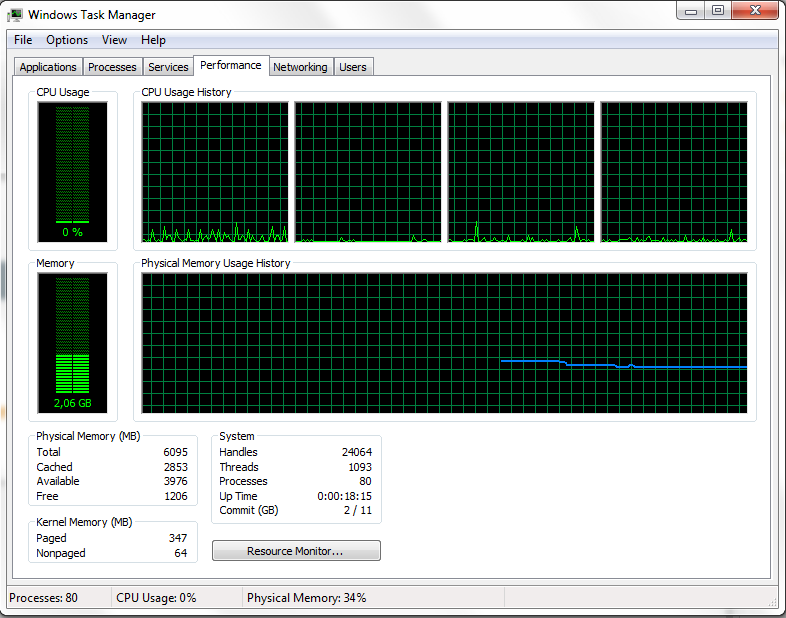The width and height of the screenshot is (786, 618).
Task: Click the status bar CPU Usage: 0% entry
Action: [x=156, y=598]
